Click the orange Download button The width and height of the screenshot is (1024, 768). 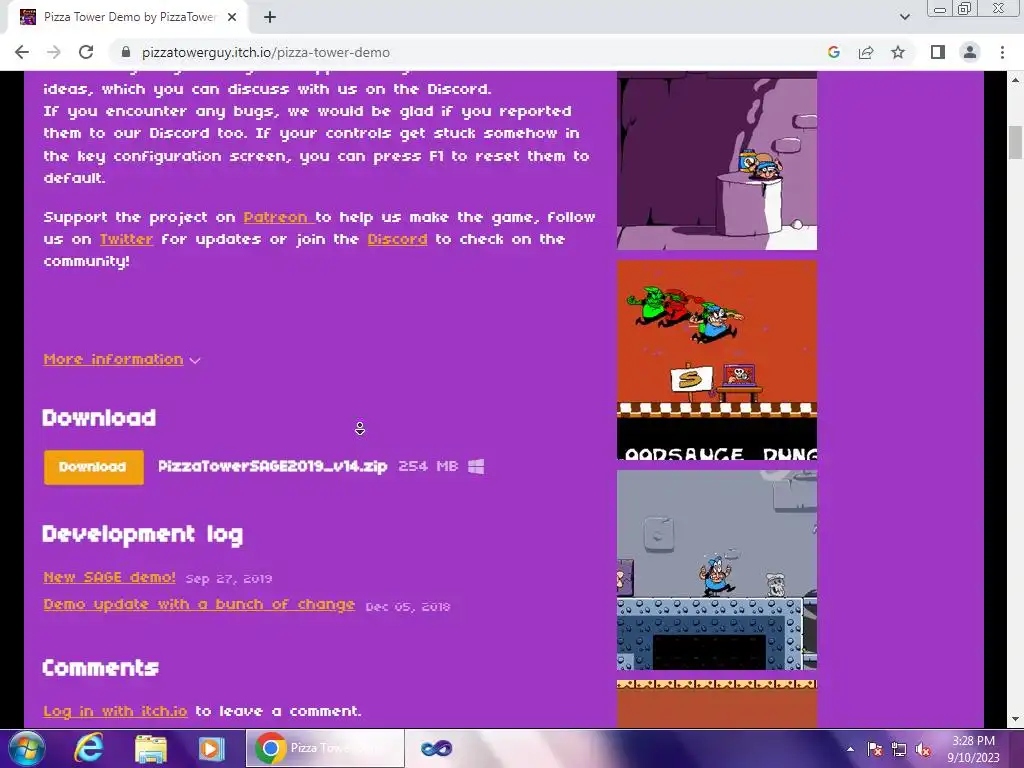pyautogui.click(x=93, y=467)
